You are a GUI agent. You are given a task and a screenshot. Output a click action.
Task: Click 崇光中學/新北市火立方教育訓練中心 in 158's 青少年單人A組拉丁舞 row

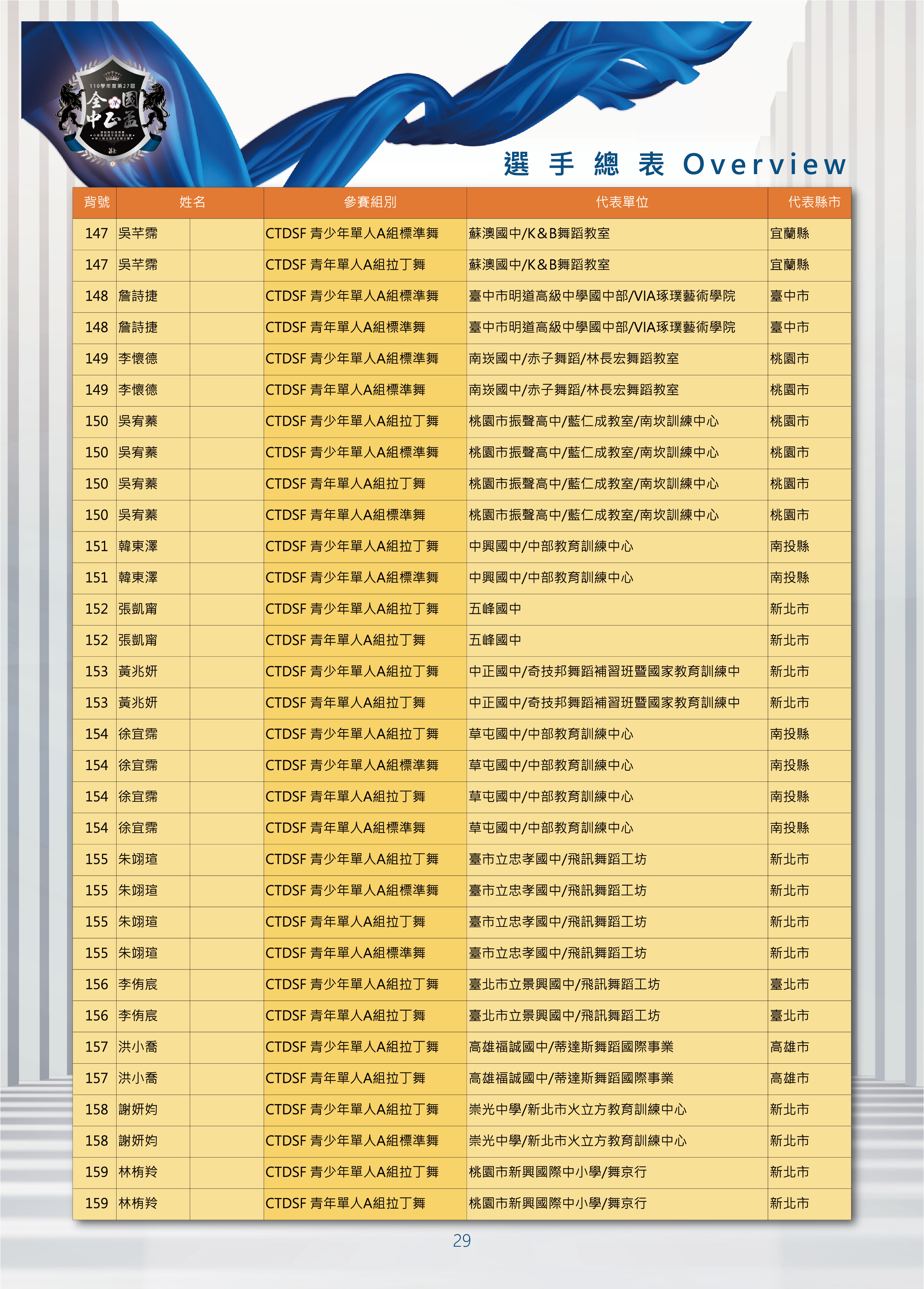click(577, 1109)
